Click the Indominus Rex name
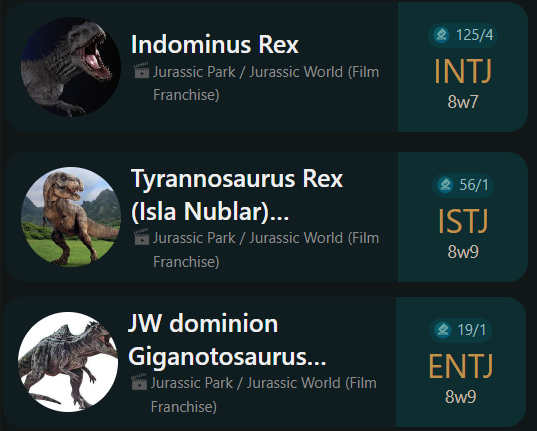This screenshot has height=431, width=537. click(x=215, y=45)
